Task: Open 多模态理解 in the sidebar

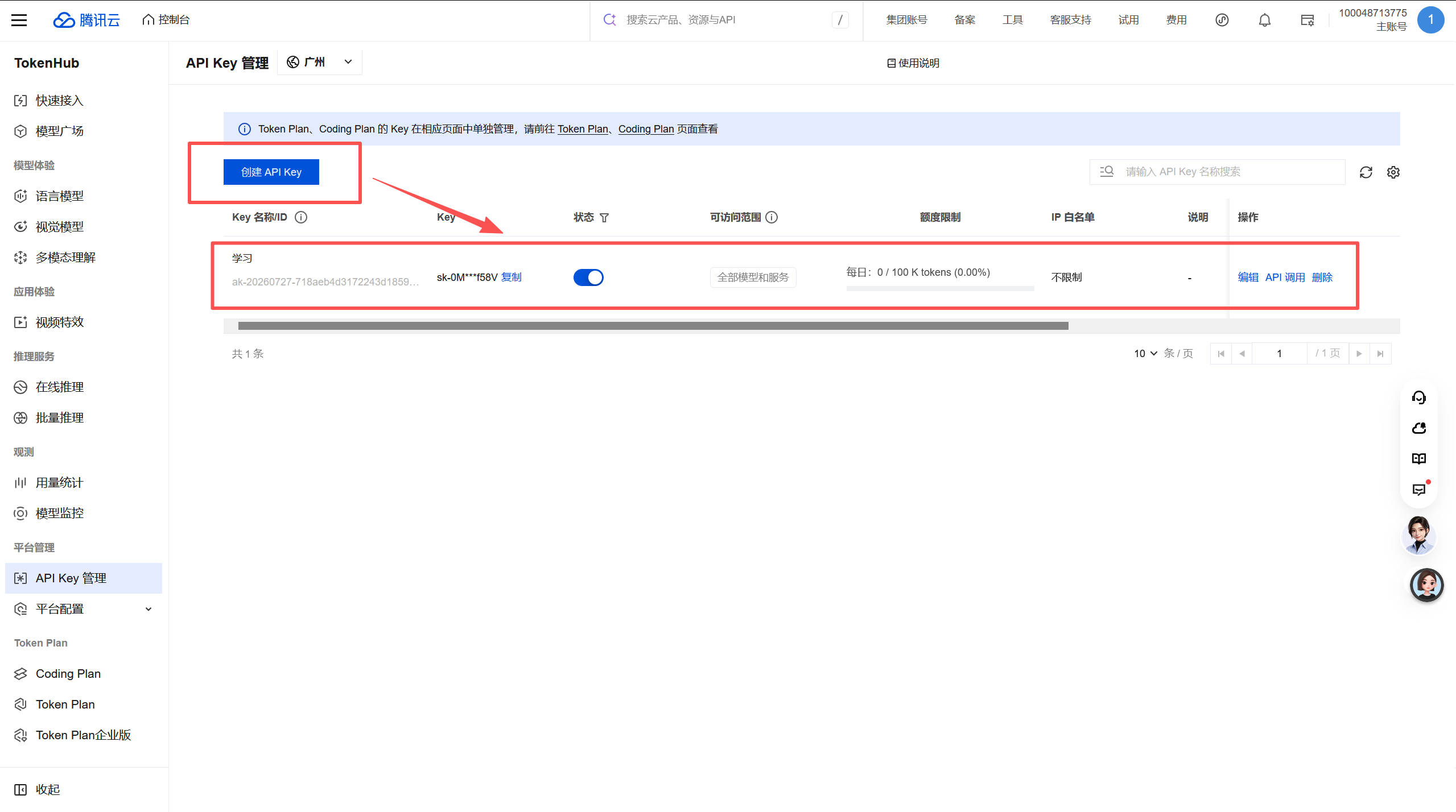Action: (84, 258)
